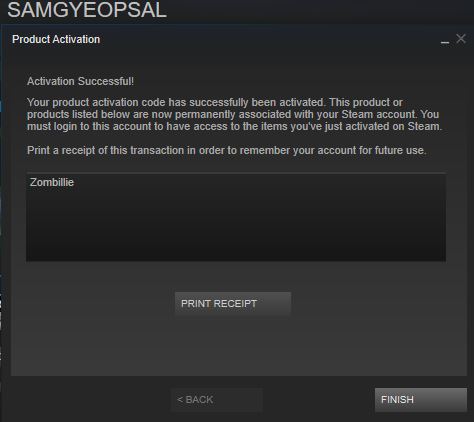
Task: Click blank dialog area below Print Receipt
Action: [233, 345]
